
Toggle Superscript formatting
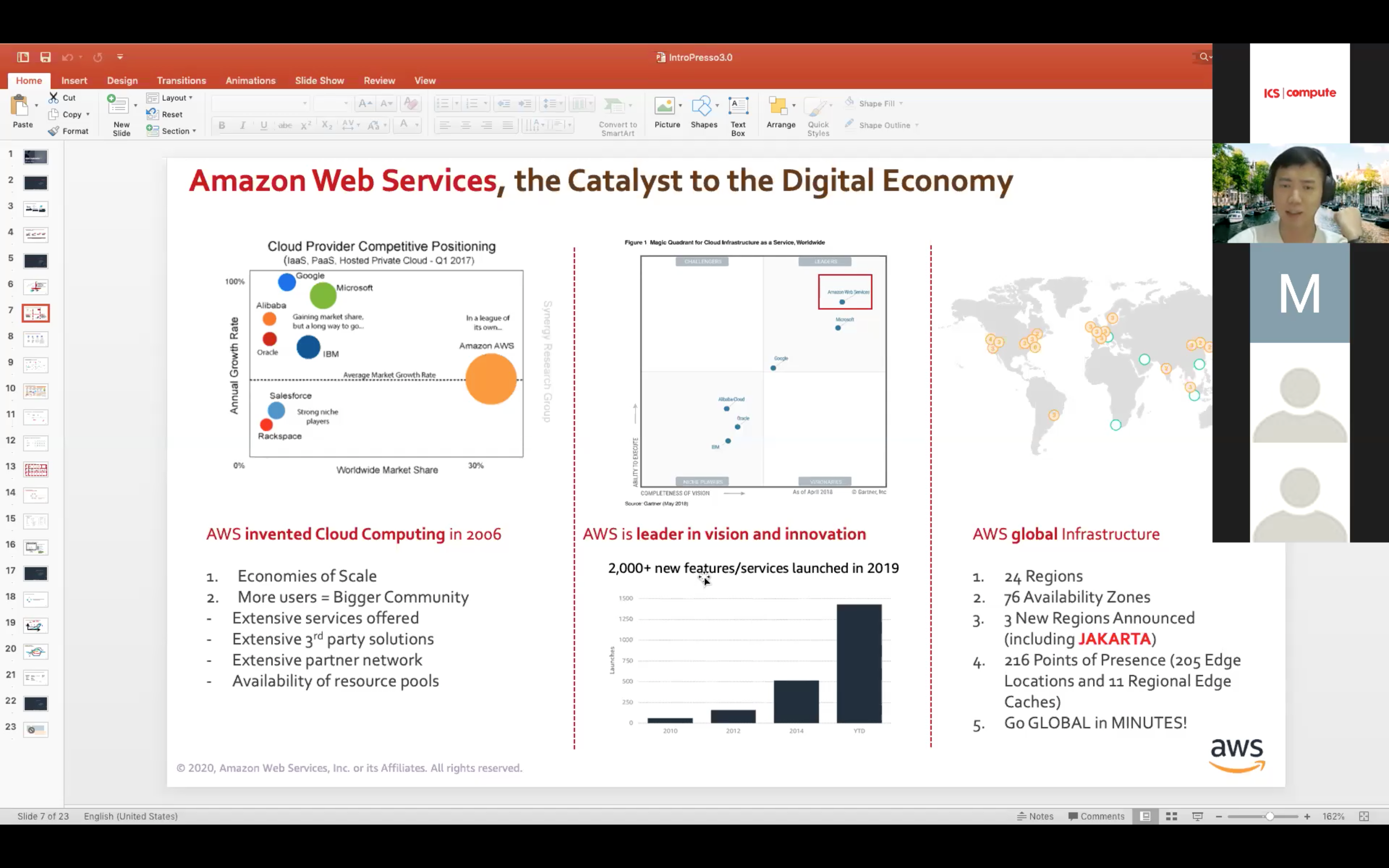point(306,125)
